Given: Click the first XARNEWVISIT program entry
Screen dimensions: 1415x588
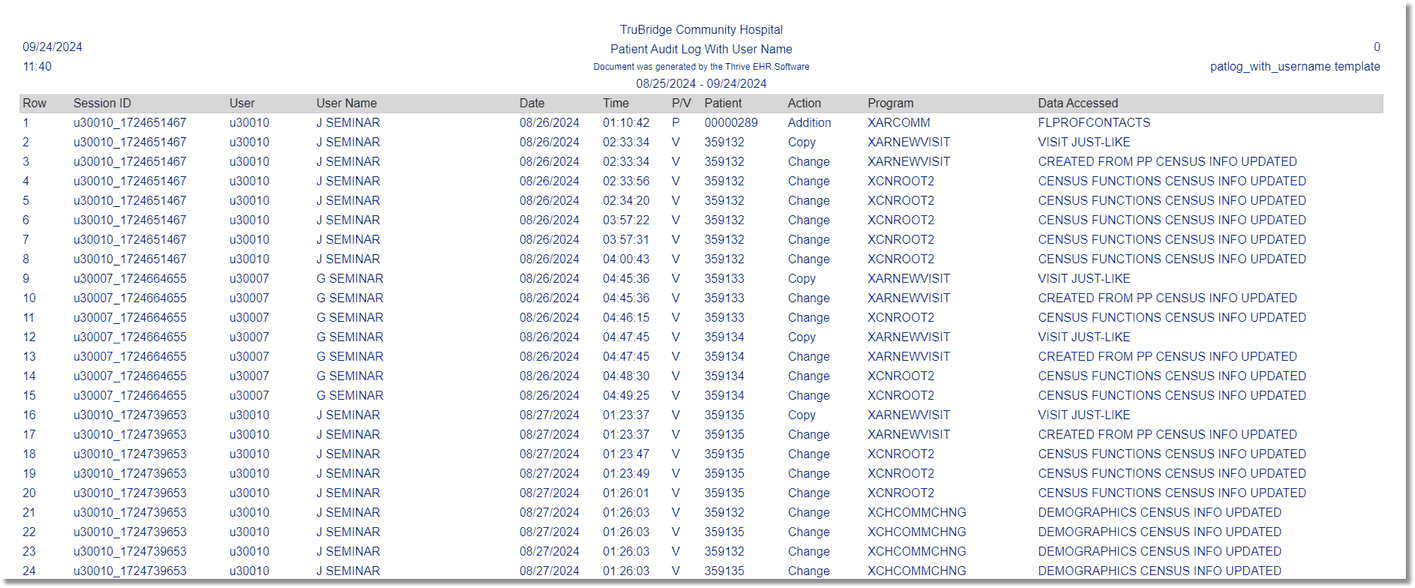Looking at the screenshot, I should coord(908,141).
